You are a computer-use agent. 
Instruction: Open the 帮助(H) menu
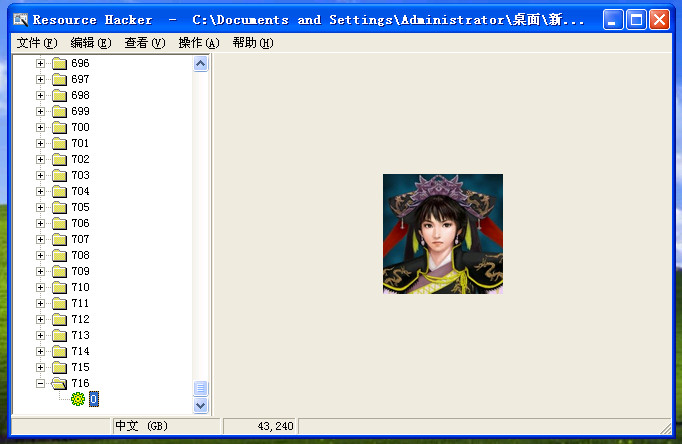point(253,43)
